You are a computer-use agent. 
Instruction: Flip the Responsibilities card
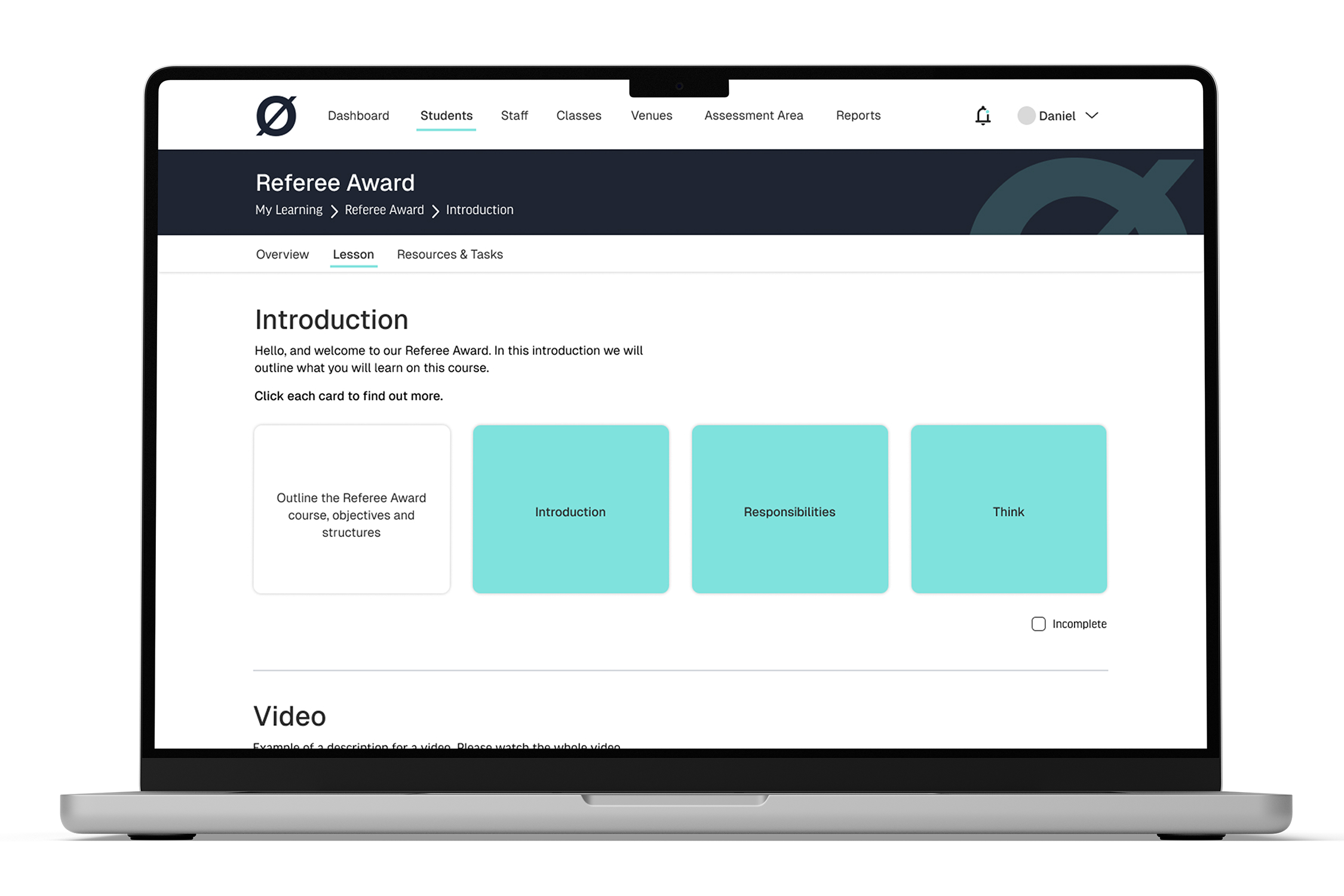790,509
